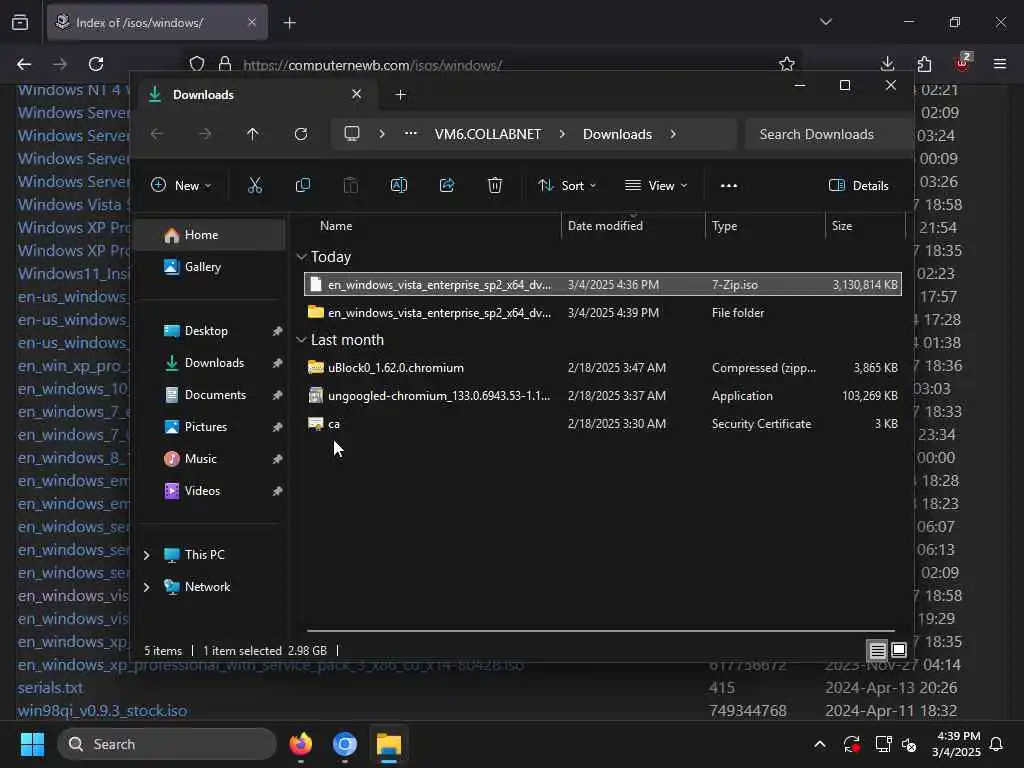Click the Copy icon in File Explorer toolbar
Image resolution: width=1024 pixels, height=768 pixels.
[x=302, y=185]
